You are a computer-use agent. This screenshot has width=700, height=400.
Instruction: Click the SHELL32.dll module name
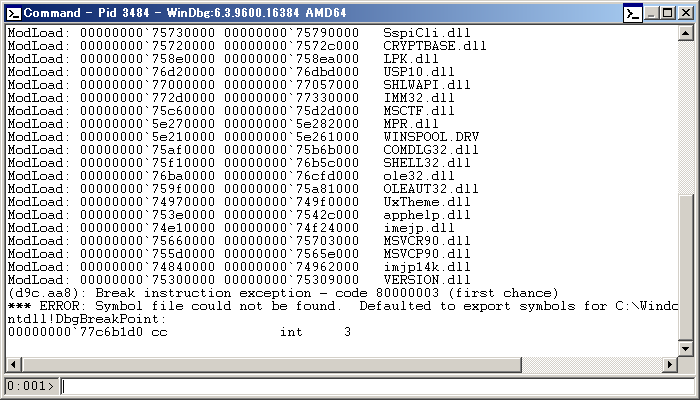(x=426, y=162)
